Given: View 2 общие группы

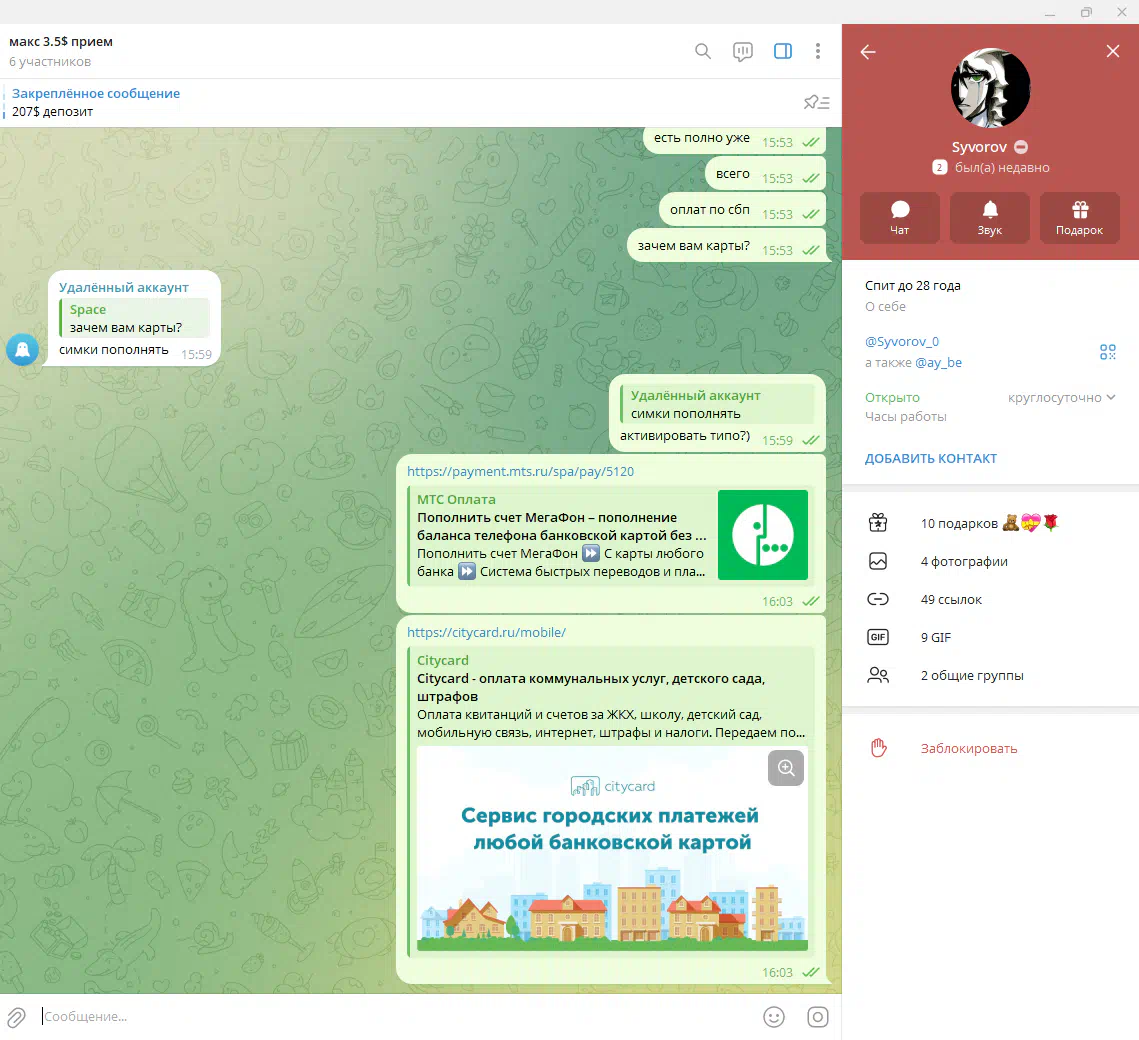Looking at the screenshot, I should [x=990, y=675].
